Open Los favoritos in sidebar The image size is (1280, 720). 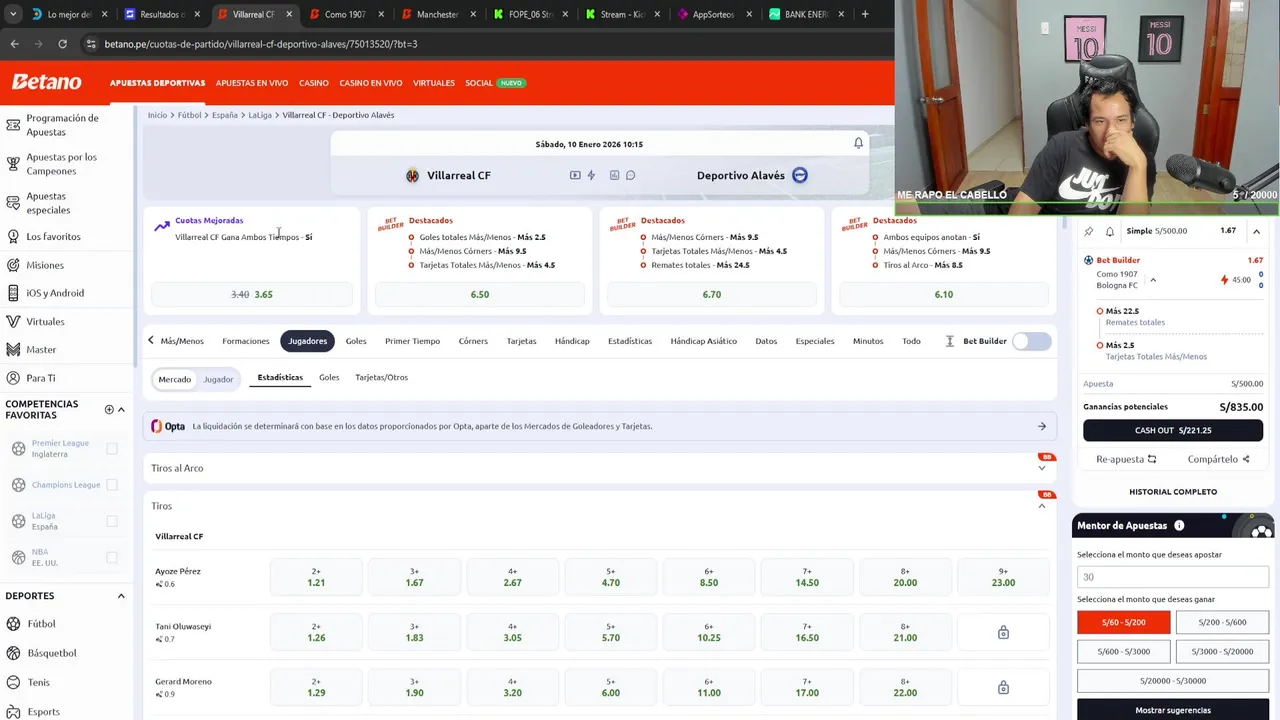point(53,237)
